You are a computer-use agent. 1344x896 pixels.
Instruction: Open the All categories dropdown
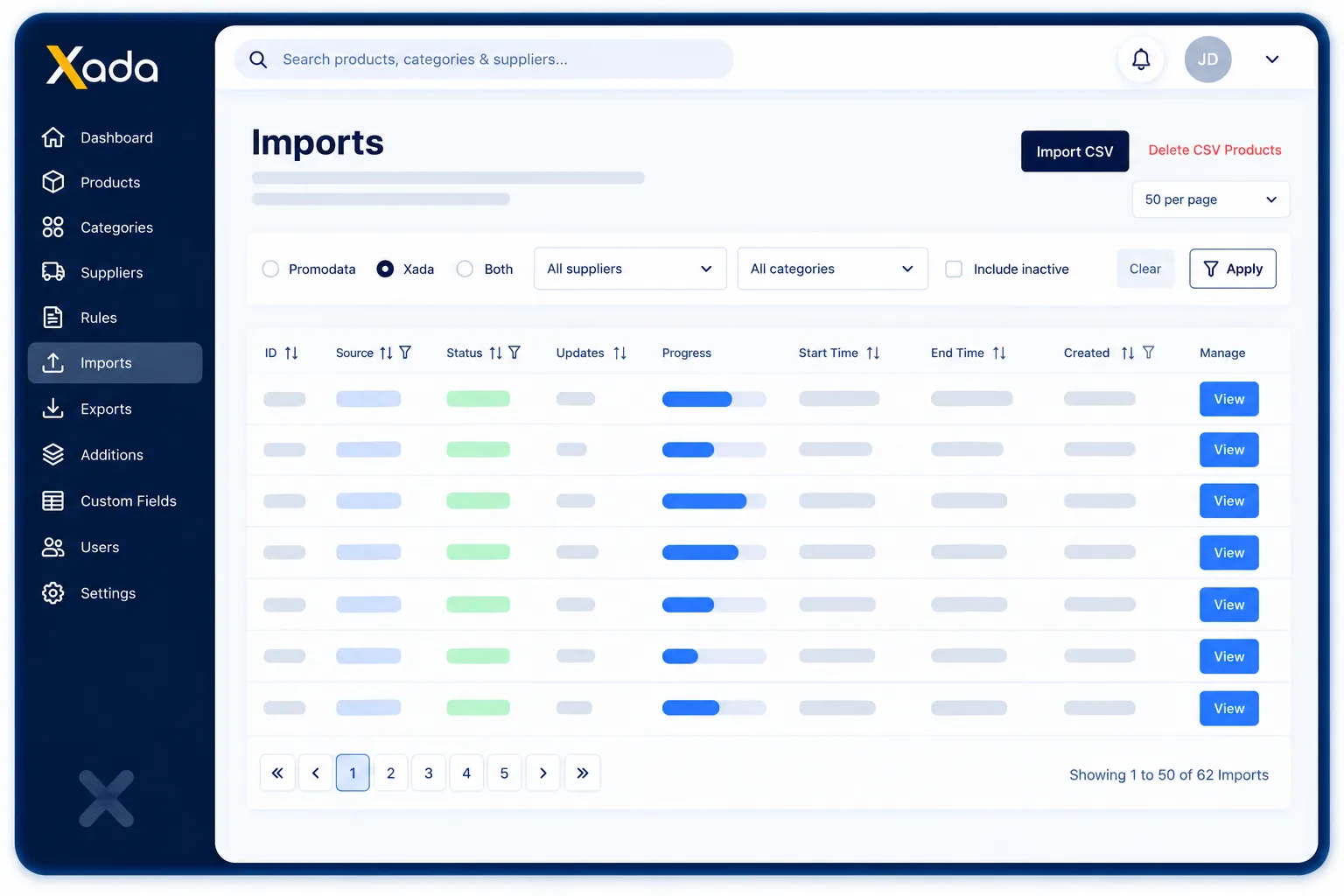(x=832, y=269)
